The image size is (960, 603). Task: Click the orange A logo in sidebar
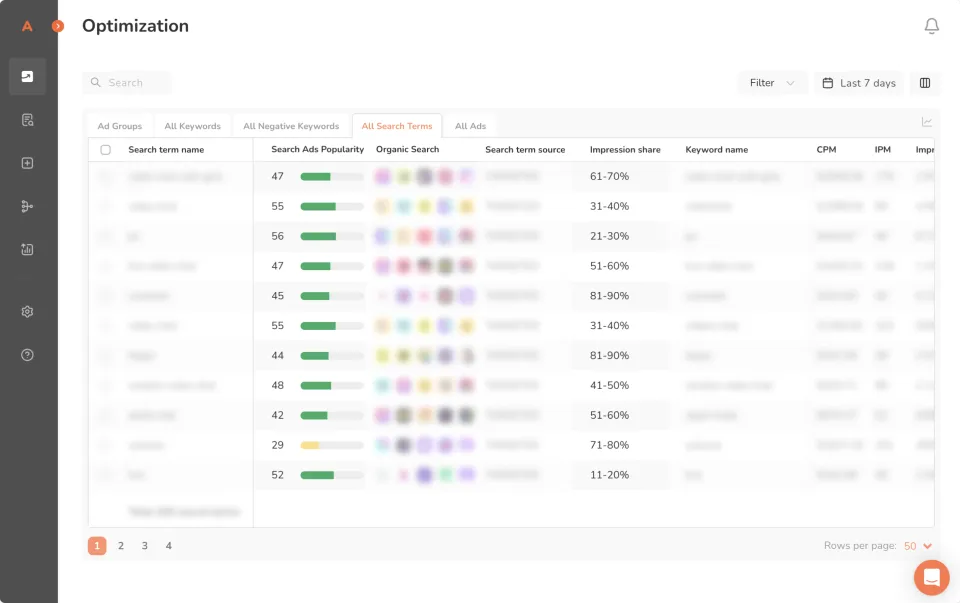27,26
